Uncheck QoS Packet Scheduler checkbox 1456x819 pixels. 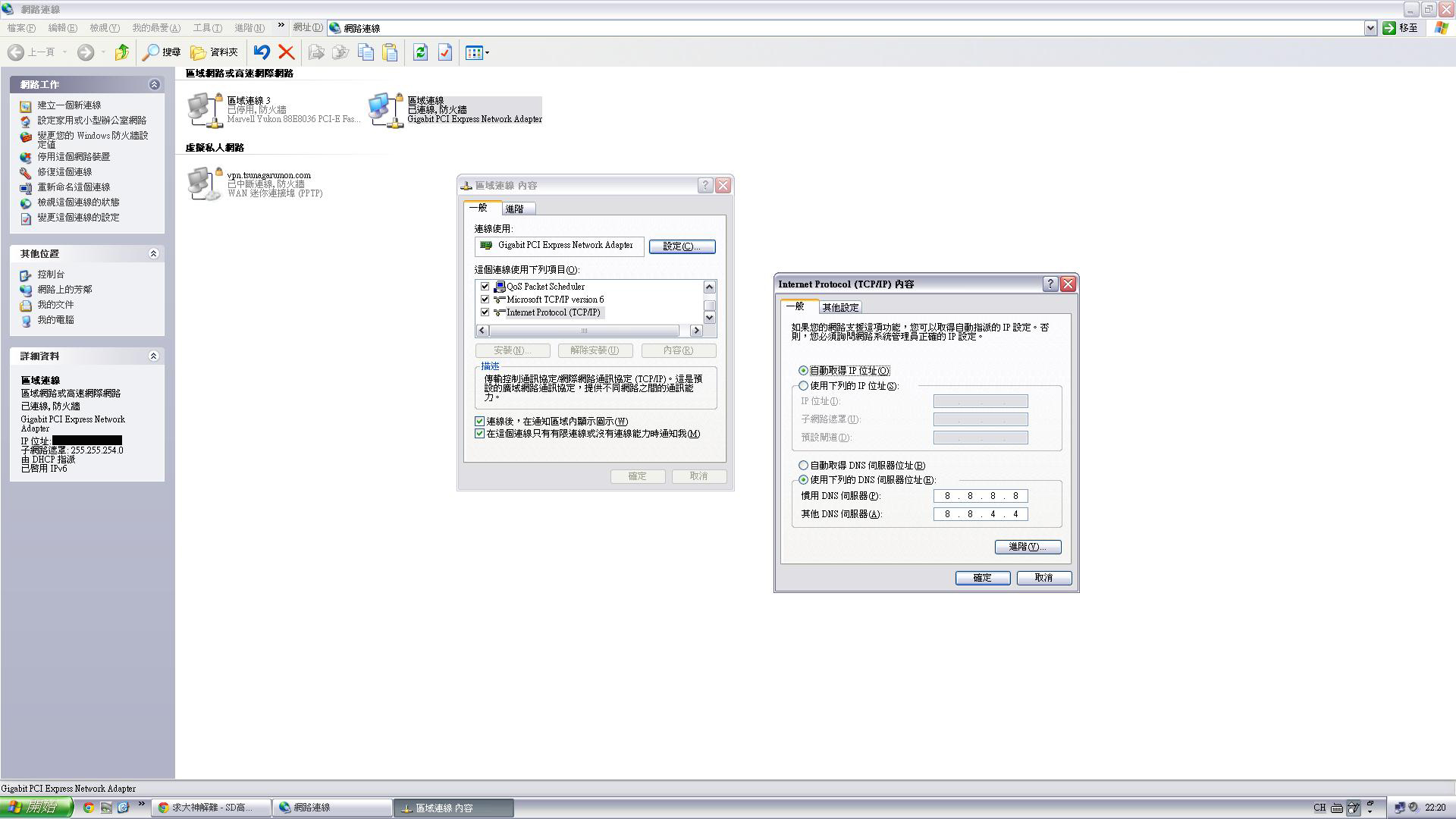click(x=485, y=287)
